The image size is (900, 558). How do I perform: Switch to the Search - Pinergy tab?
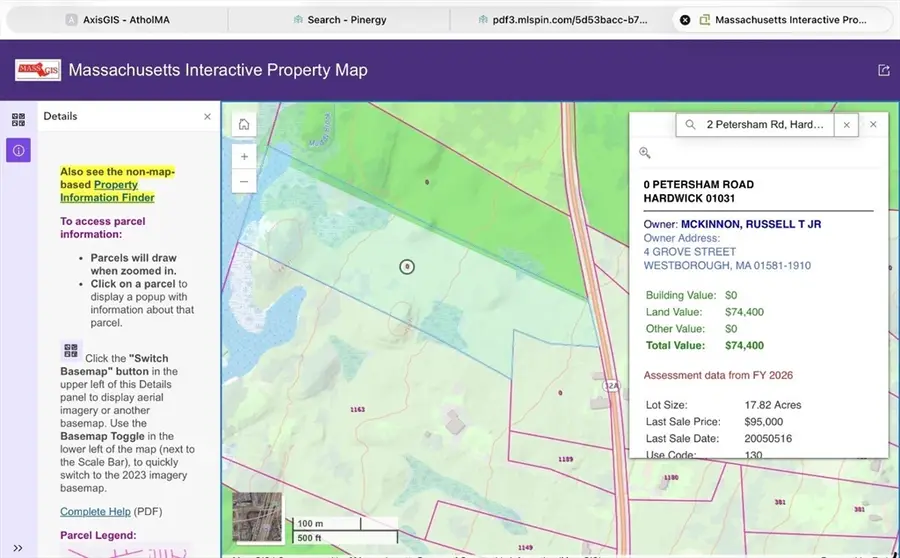click(x=339, y=19)
